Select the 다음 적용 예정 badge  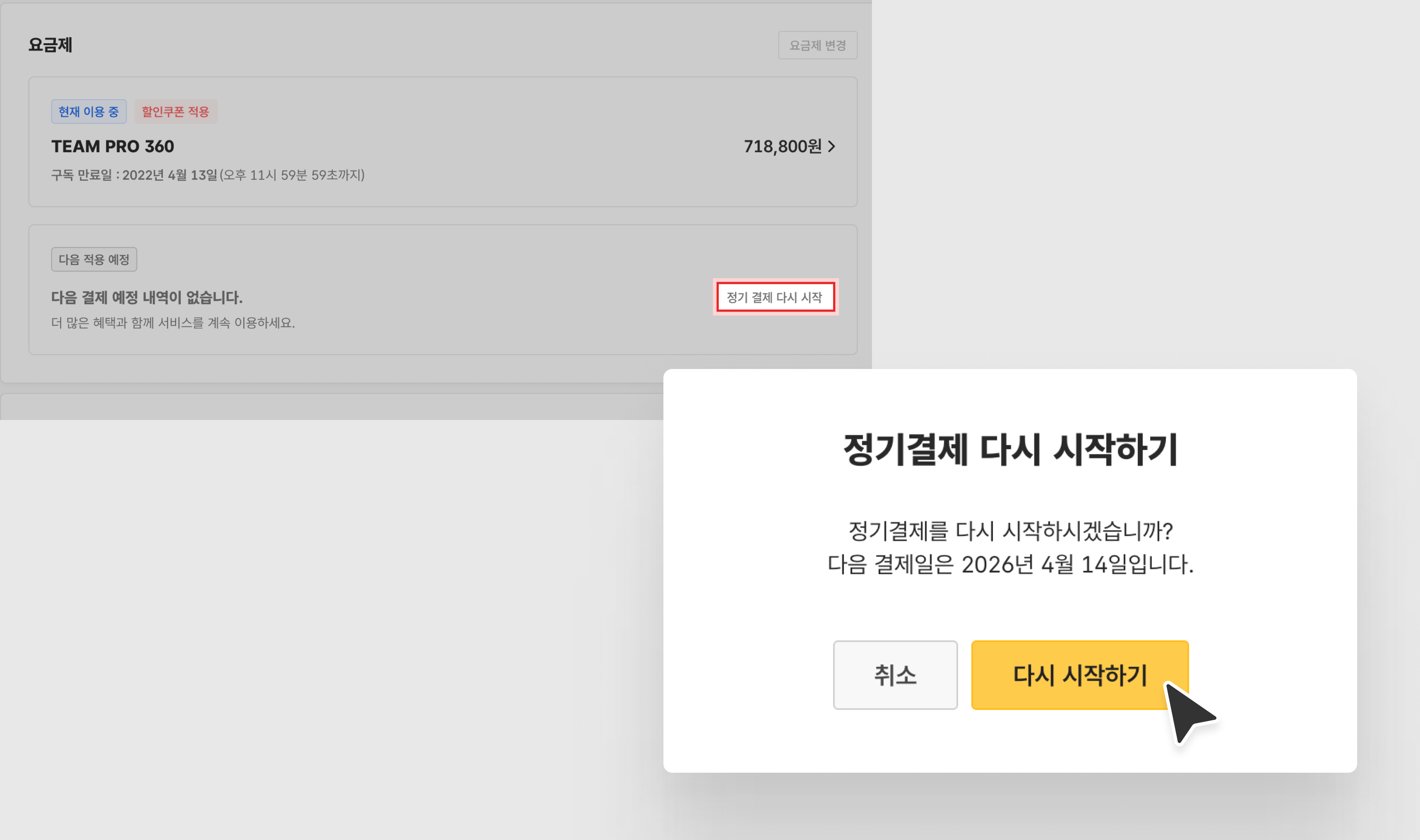(x=94, y=259)
